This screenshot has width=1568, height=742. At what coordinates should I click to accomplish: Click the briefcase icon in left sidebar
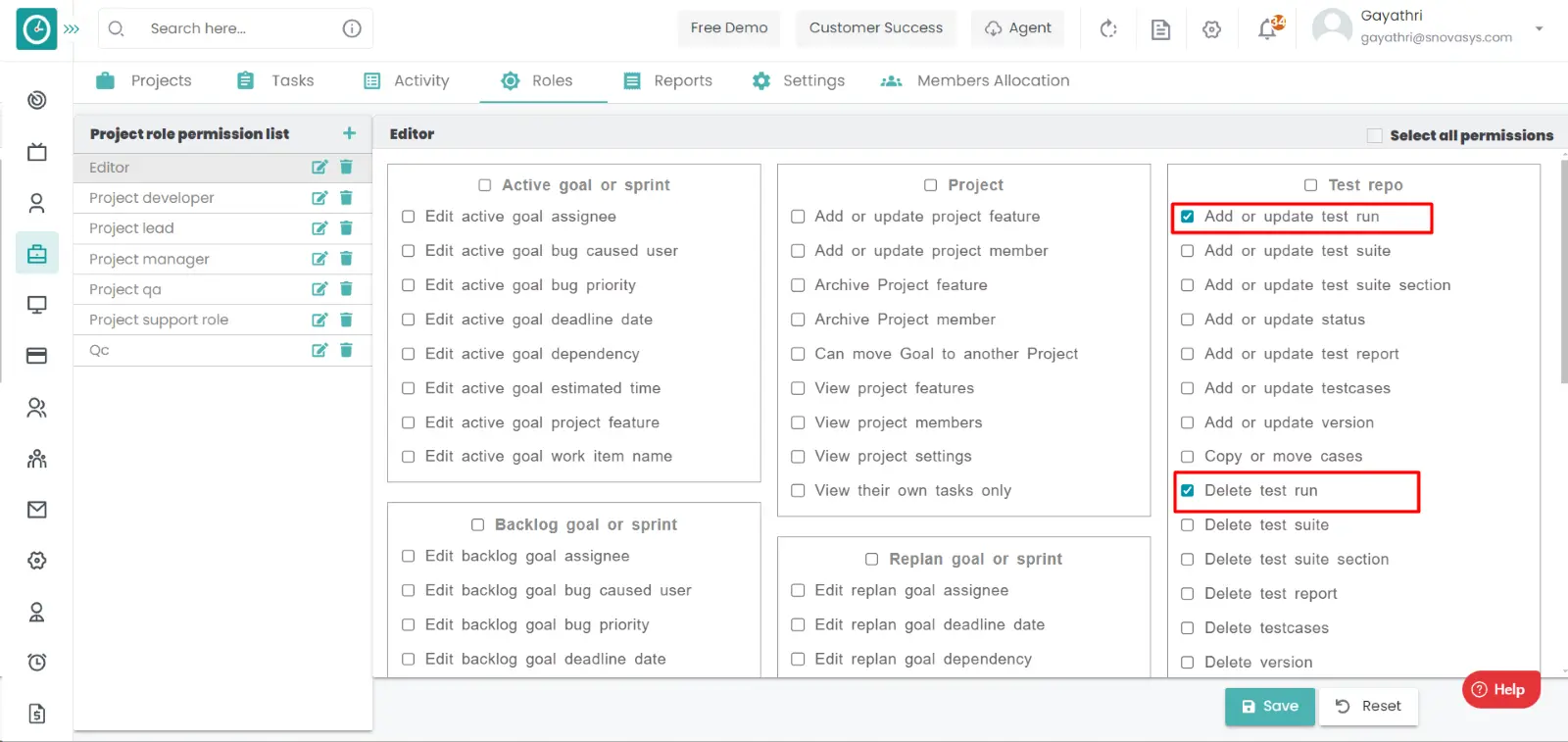click(37, 254)
